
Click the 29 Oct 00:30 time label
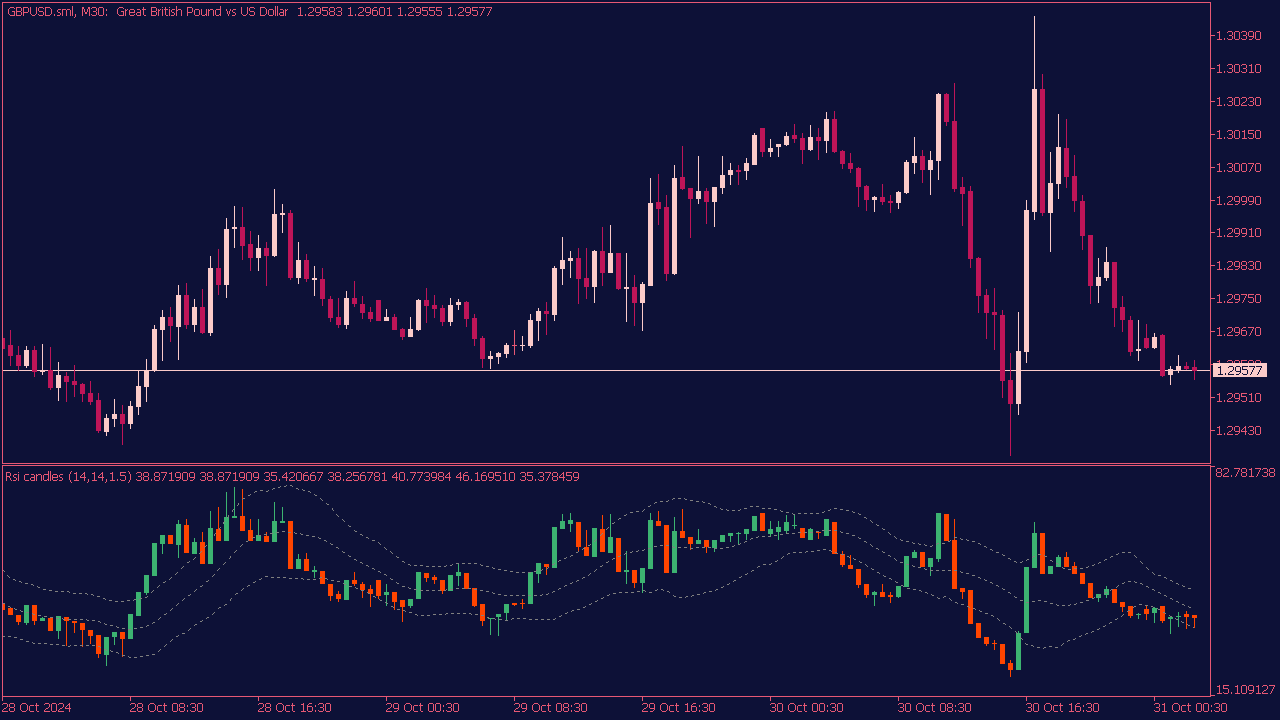pos(422,708)
